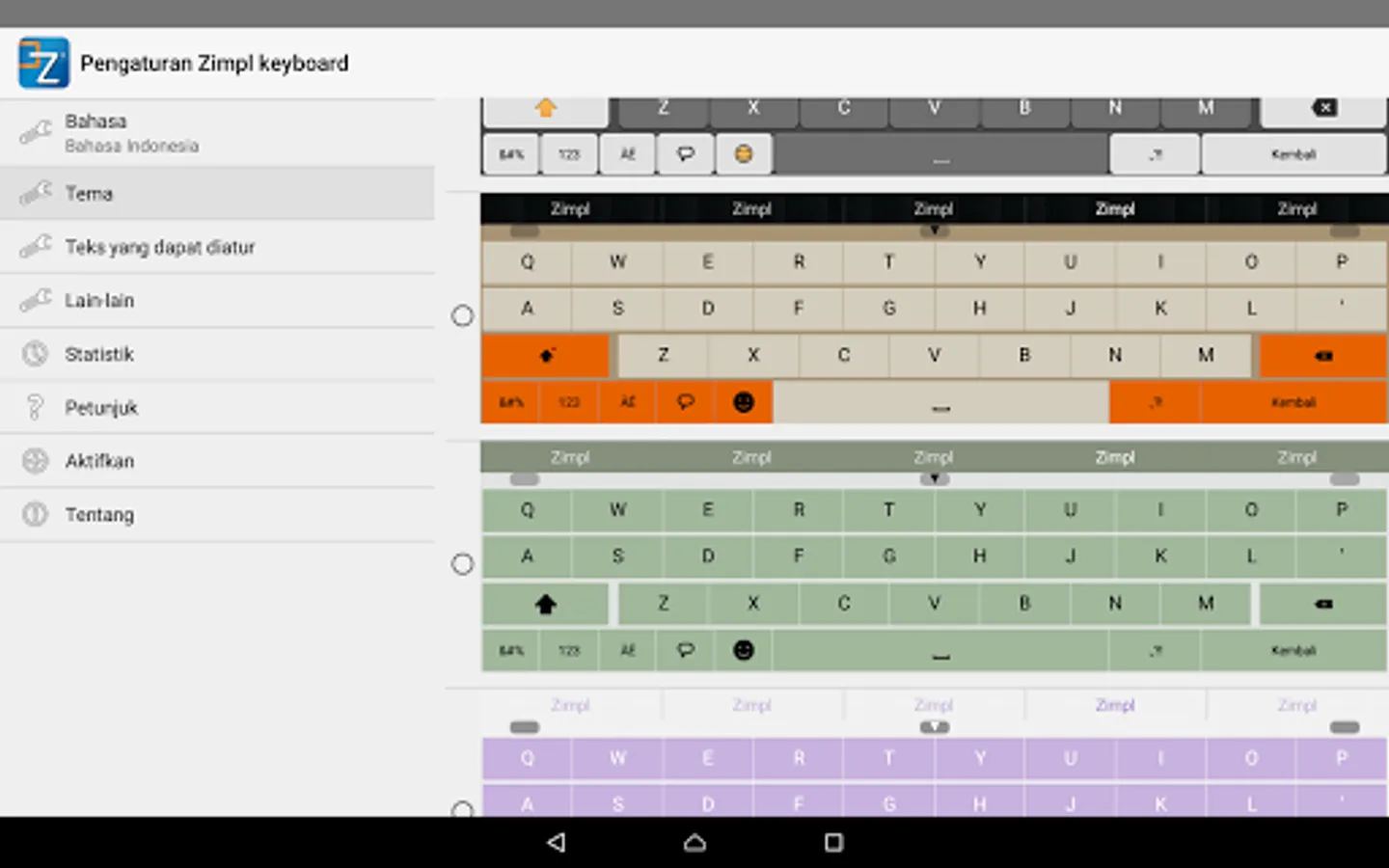
Task: Tap the white theme emoji key
Action: (x=744, y=153)
